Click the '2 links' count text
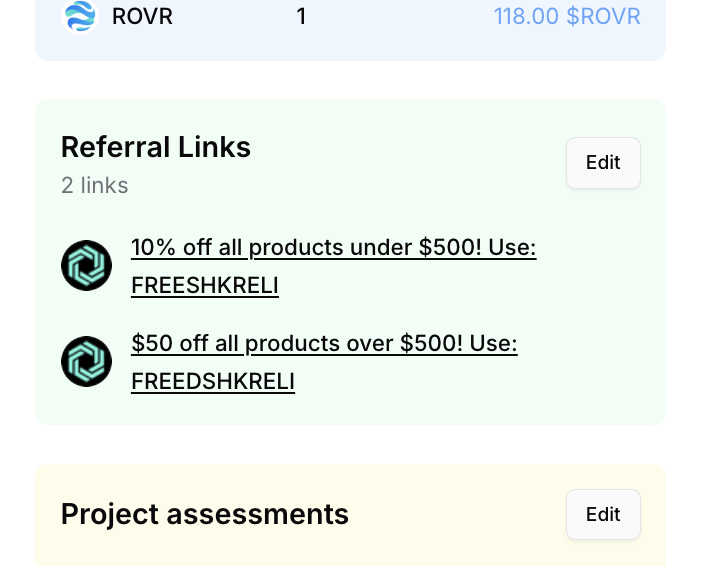 click(x=94, y=185)
